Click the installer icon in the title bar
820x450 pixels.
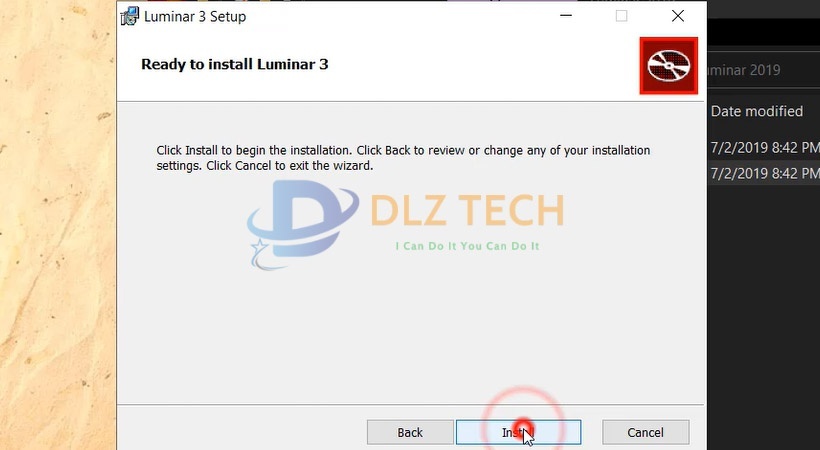click(129, 16)
